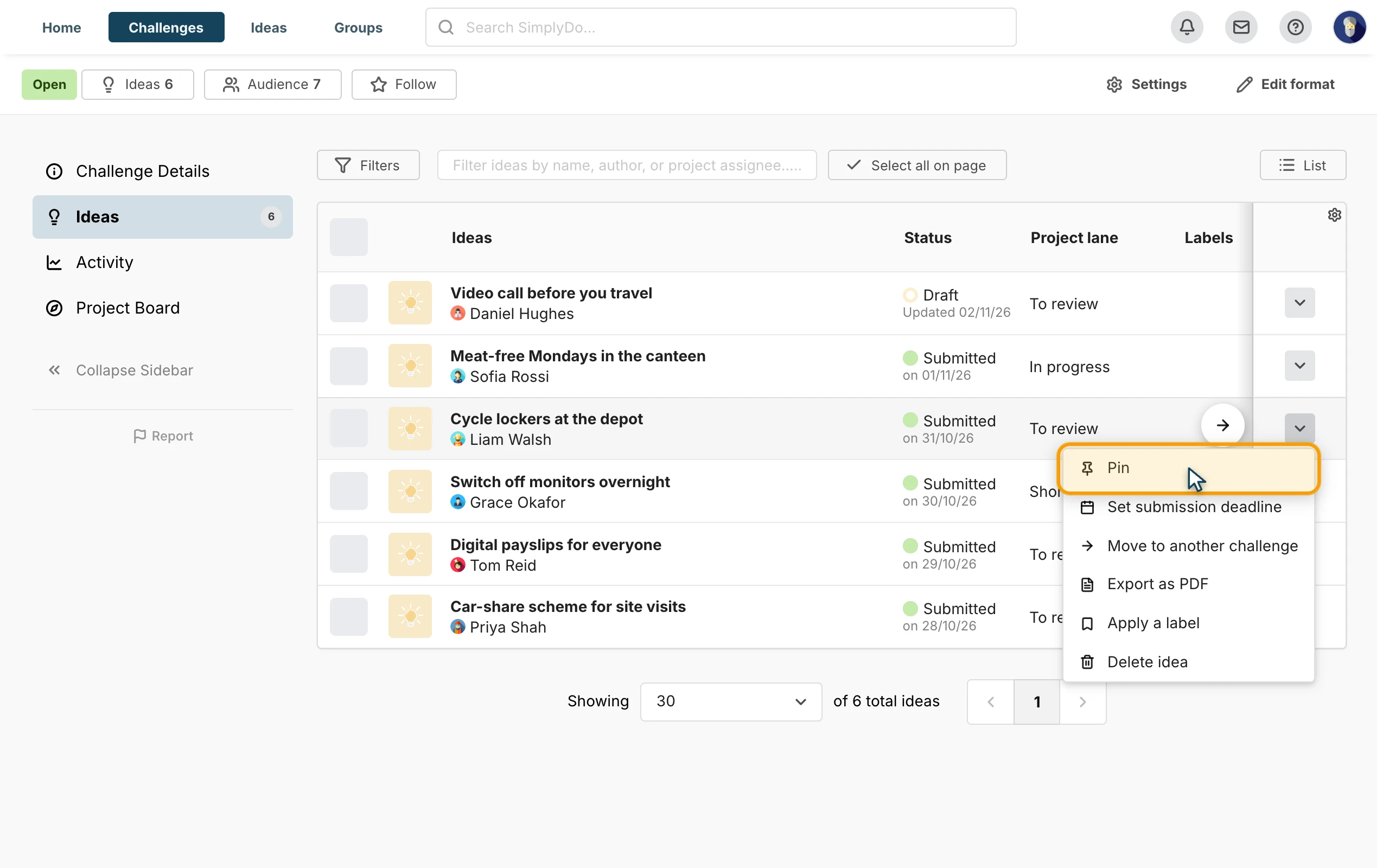Click the Follow star button
The width and height of the screenshot is (1389, 868).
(x=404, y=85)
